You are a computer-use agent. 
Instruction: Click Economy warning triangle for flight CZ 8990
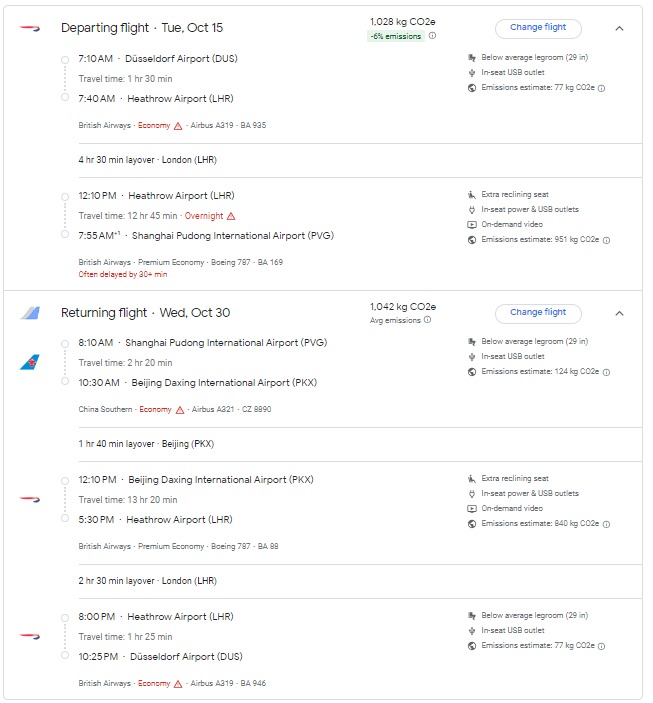point(180,410)
